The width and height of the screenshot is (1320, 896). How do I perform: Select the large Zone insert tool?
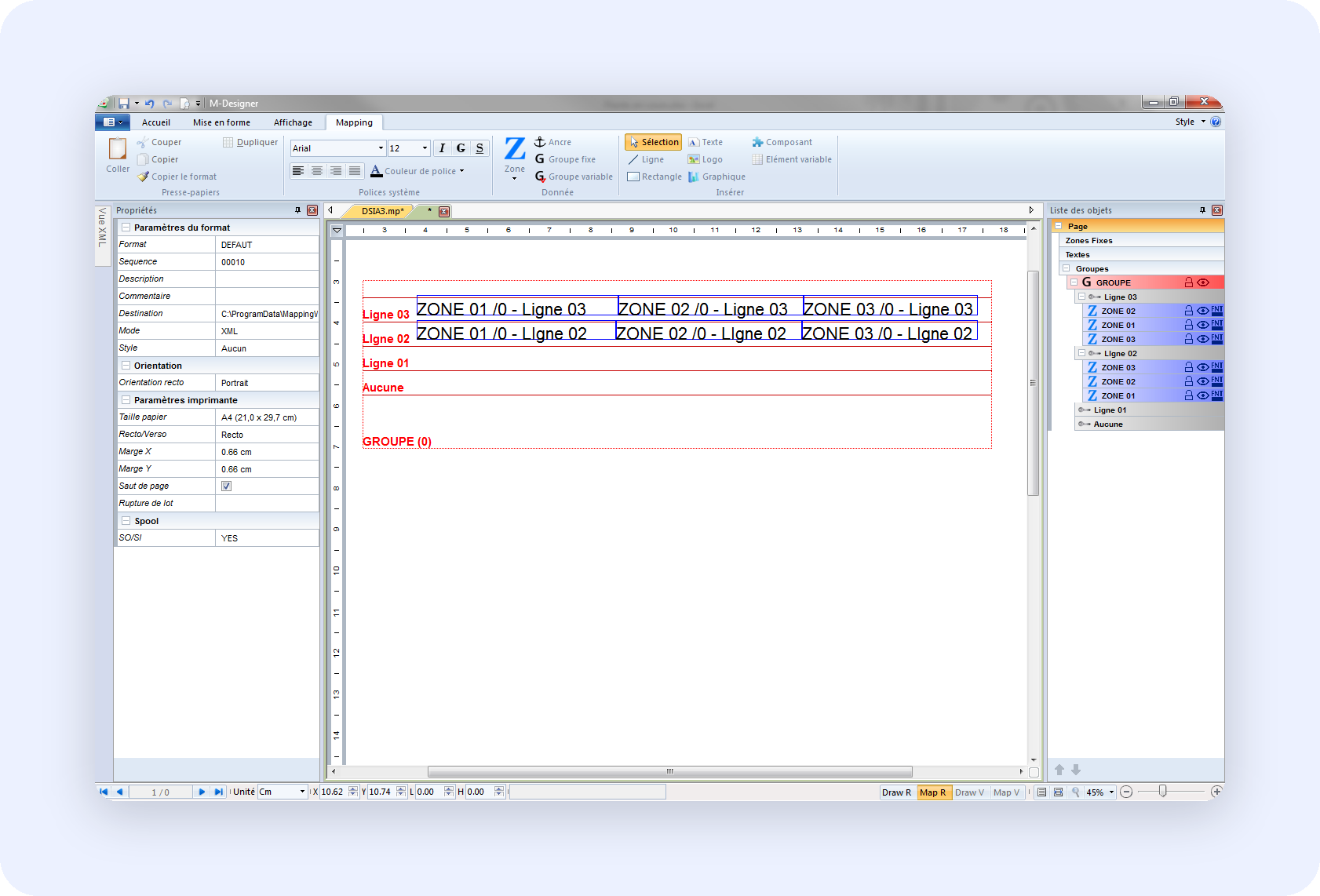pyautogui.click(x=515, y=157)
